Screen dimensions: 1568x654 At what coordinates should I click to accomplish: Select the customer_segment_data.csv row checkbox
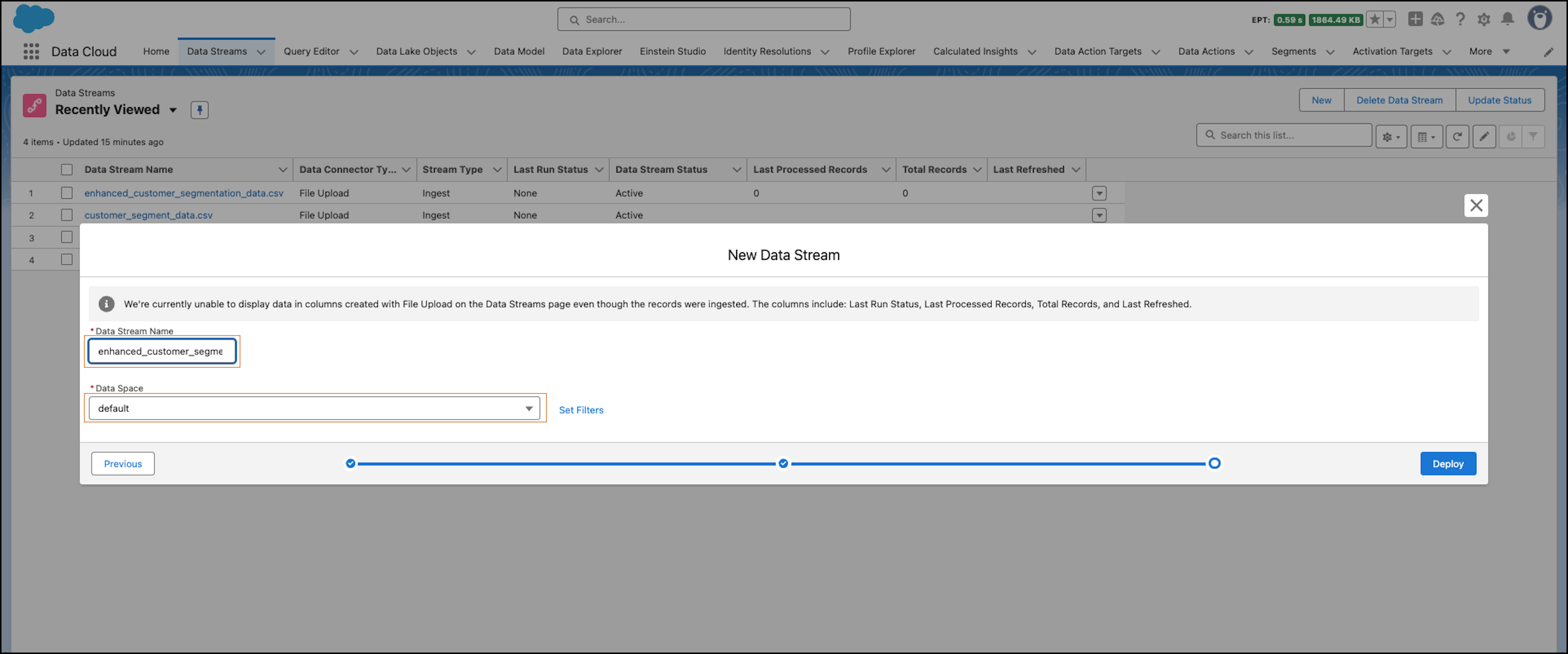click(x=67, y=215)
